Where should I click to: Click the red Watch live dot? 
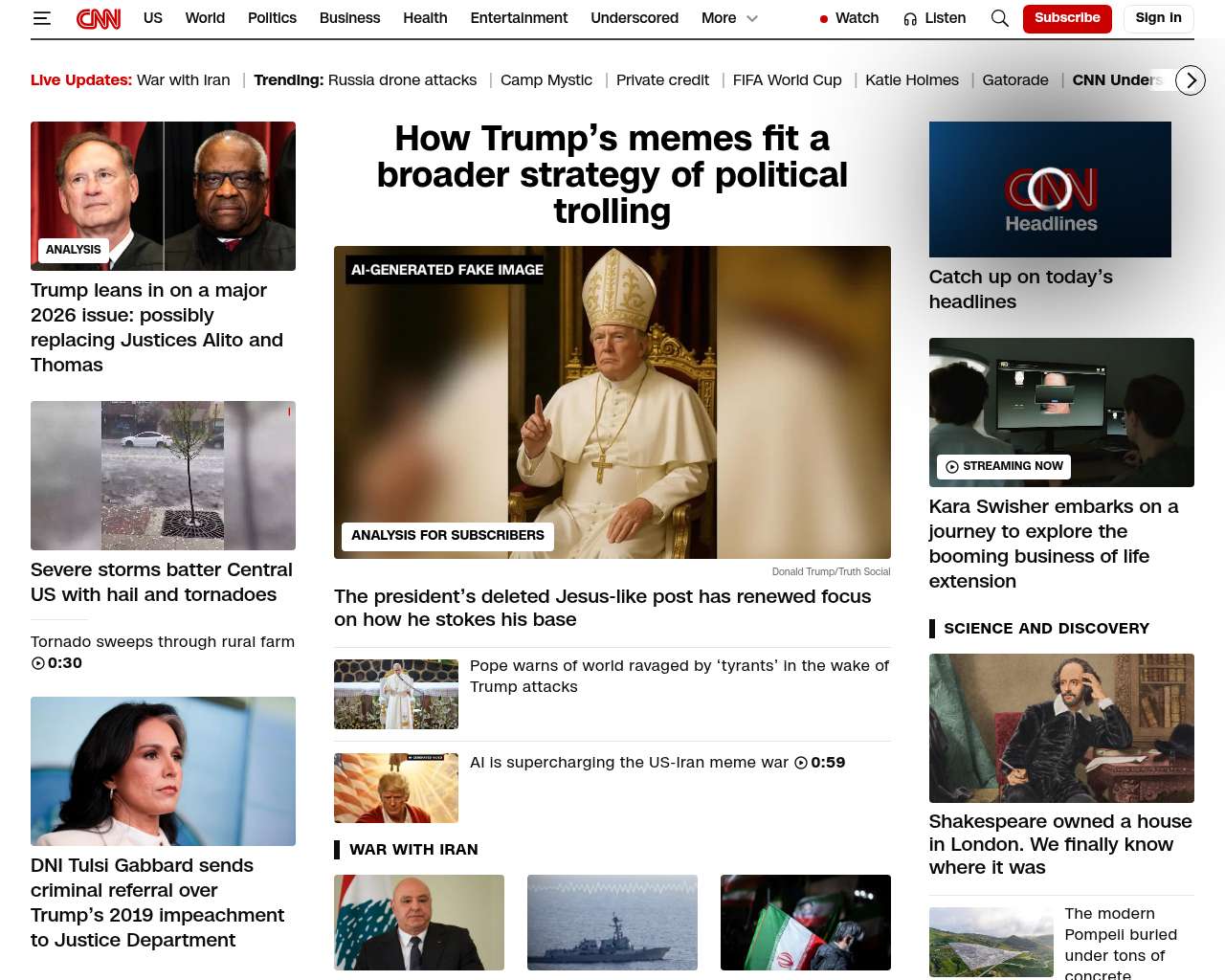point(824,19)
